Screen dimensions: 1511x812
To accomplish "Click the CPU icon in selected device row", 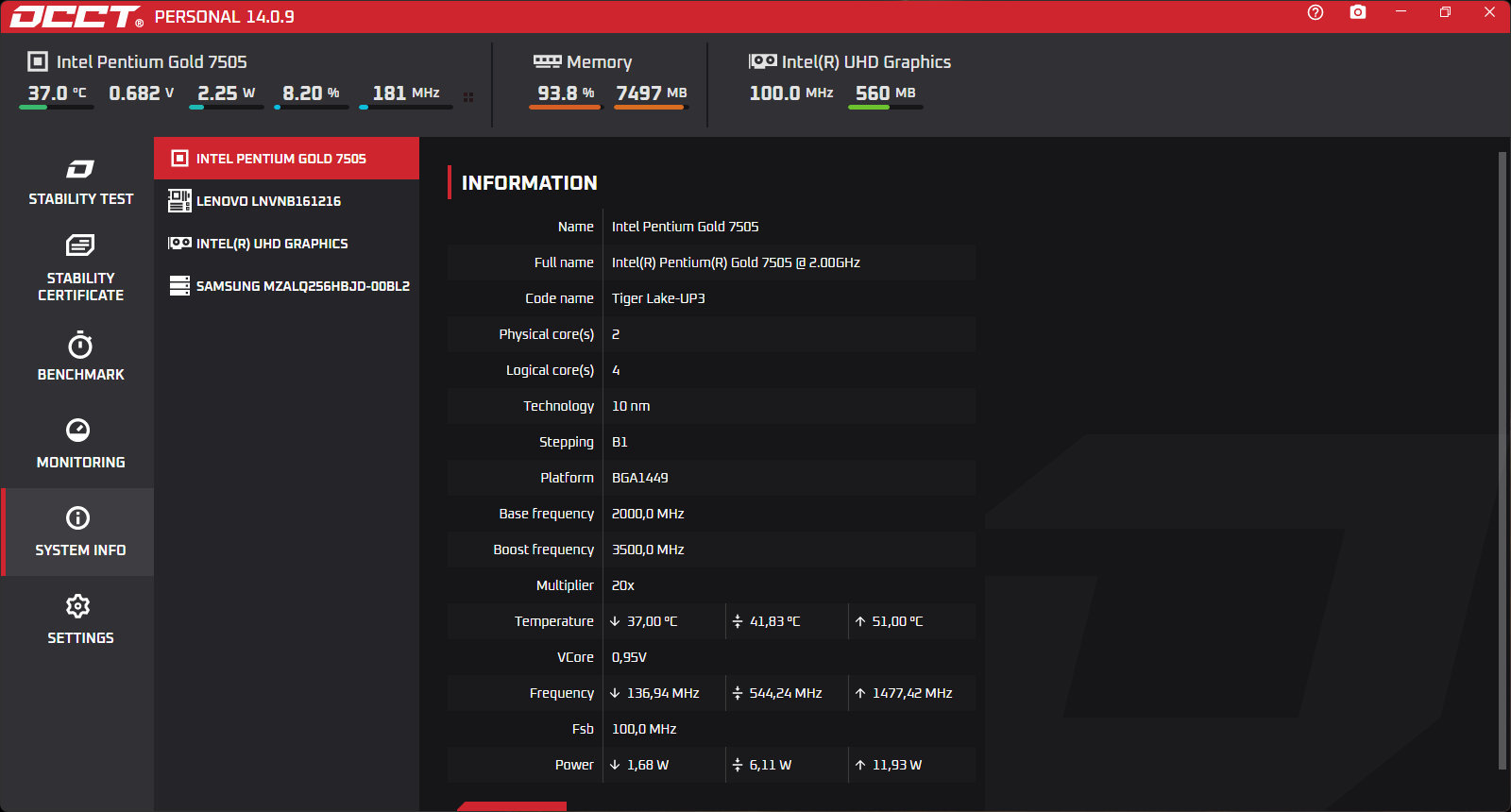I will pyautogui.click(x=179, y=159).
